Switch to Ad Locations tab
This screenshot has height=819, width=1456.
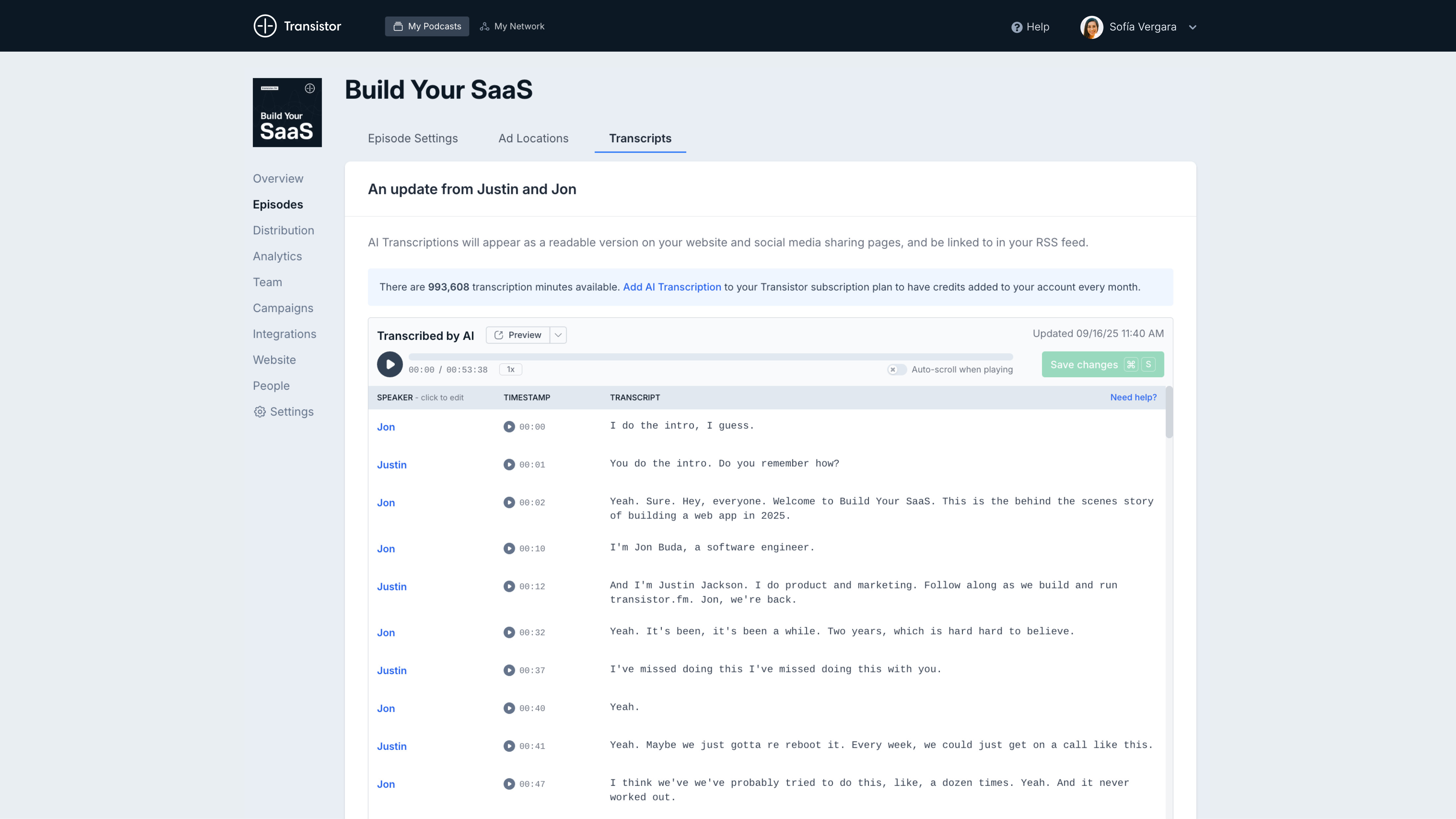pyautogui.click(x=533, y=138)
